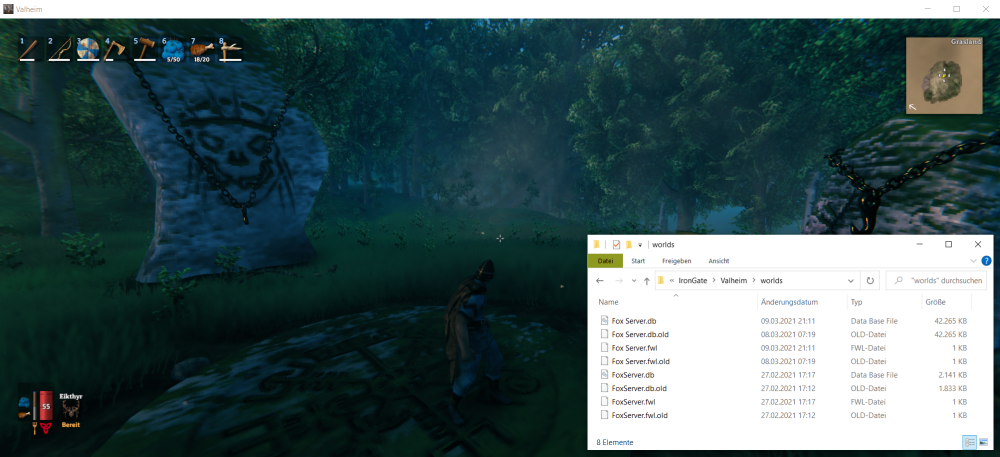Click the 8 Elemente status bar text
The height and width of the screenshot is (457, 1000).
pos(614,442)
